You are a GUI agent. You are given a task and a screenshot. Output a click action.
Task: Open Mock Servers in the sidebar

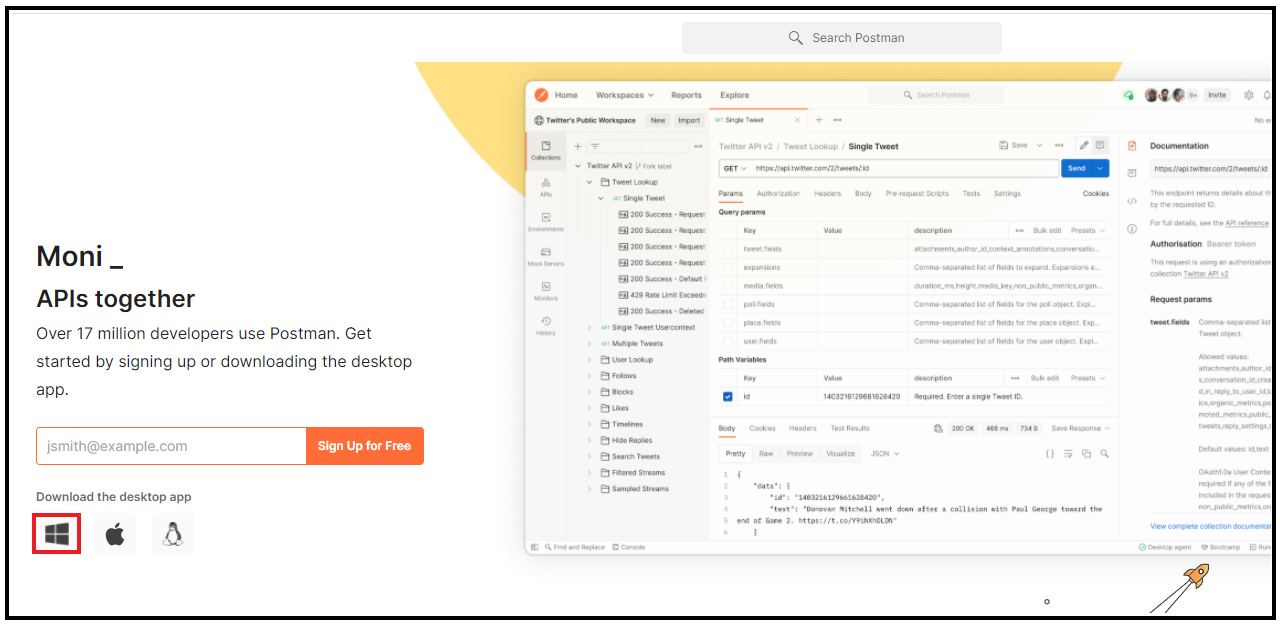(x=546, y=257)
